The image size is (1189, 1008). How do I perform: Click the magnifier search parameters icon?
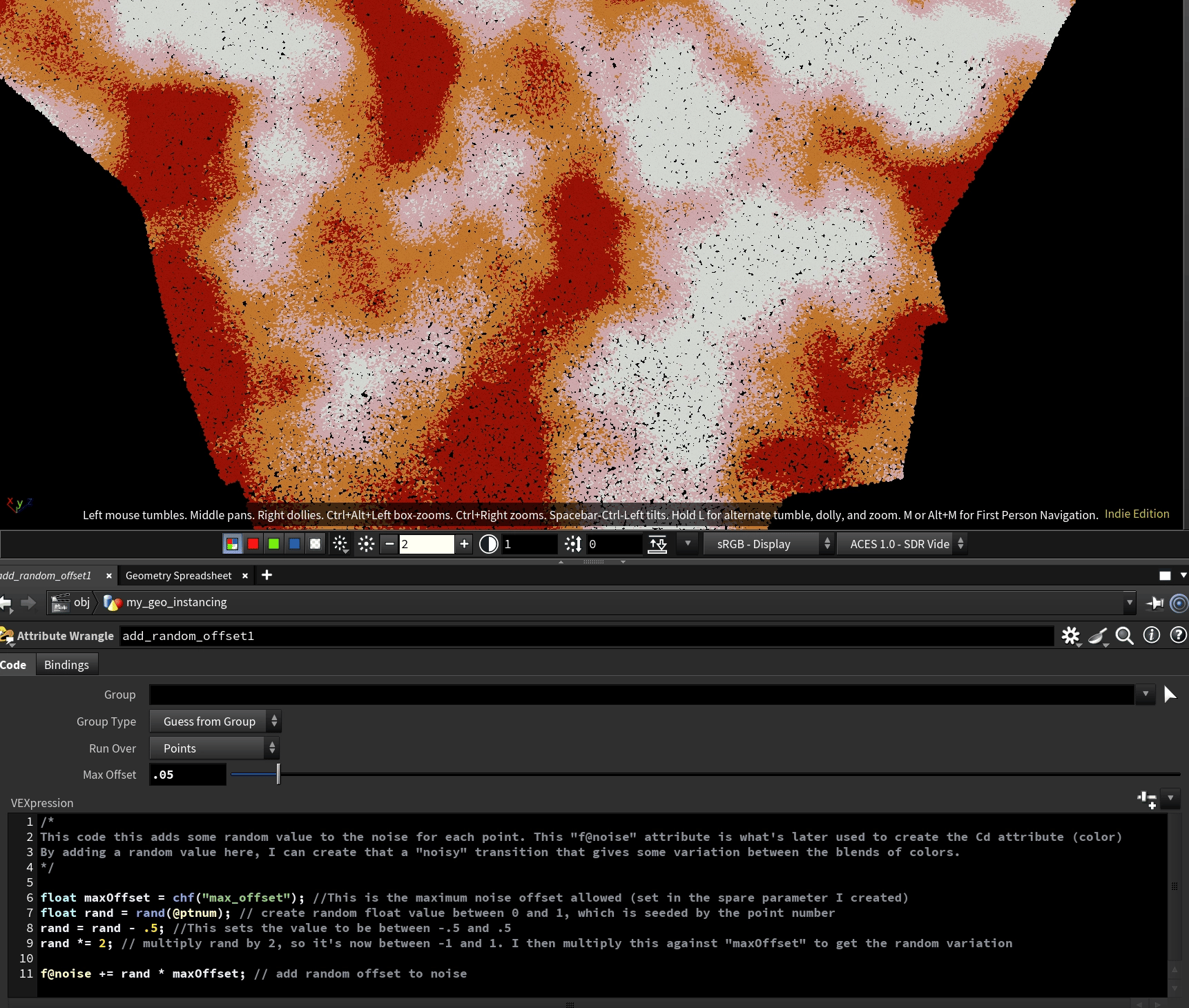click(1125, 636)
